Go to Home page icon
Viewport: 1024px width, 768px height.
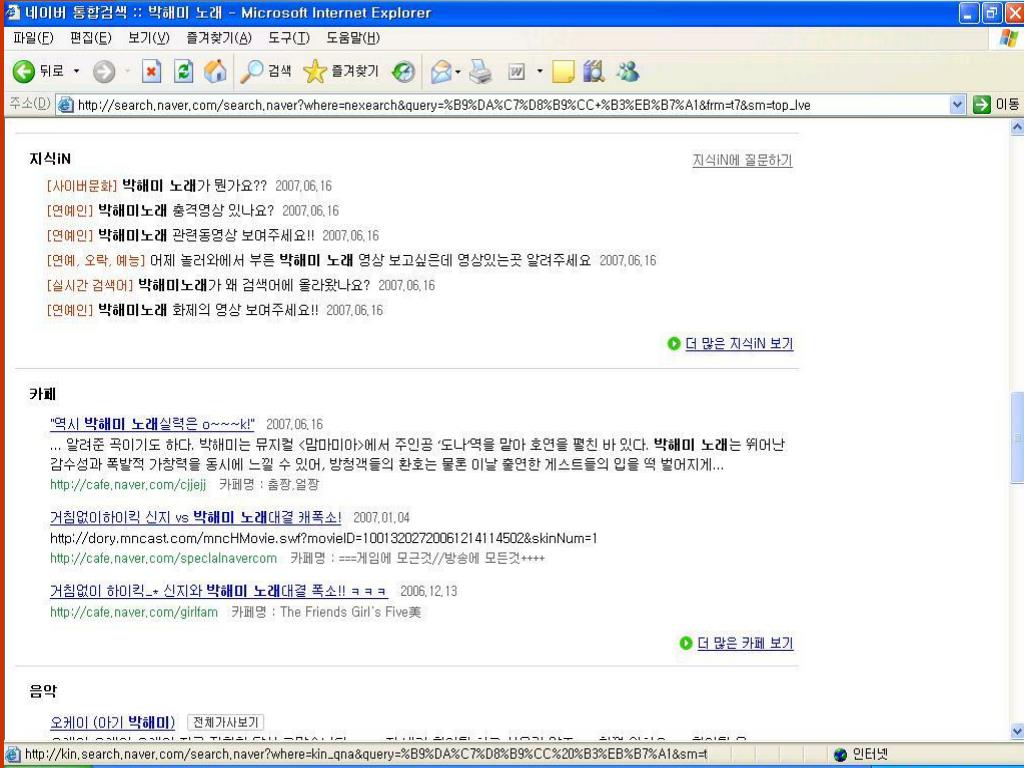pyautogui.click(x=216, y=71)
